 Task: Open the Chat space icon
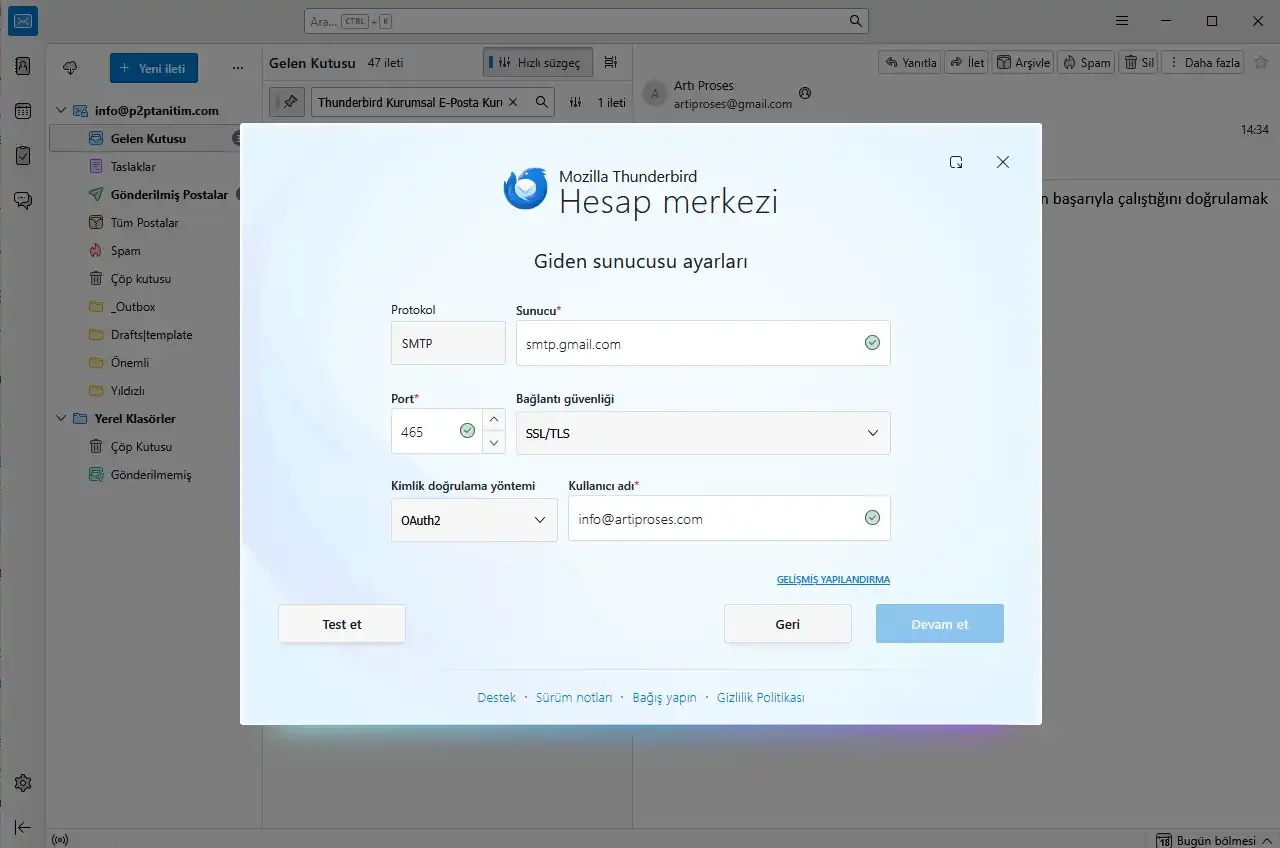pyautogui.click(x=23, y=201)
